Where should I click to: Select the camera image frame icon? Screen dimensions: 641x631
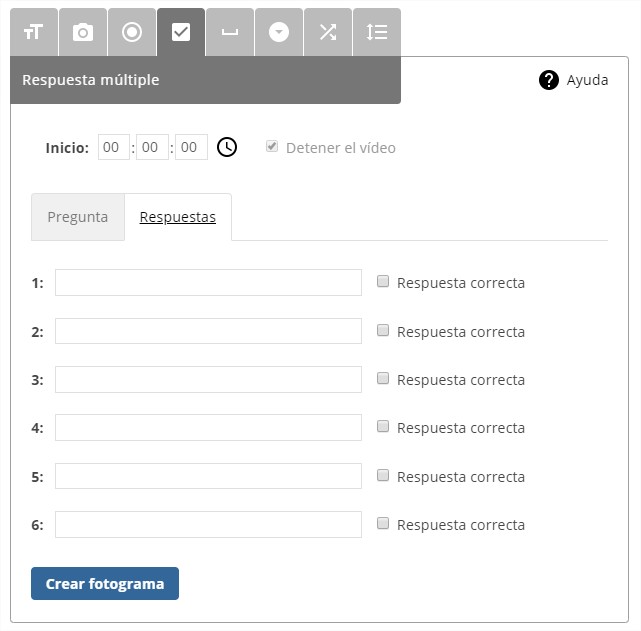click(x=83, y=32)
